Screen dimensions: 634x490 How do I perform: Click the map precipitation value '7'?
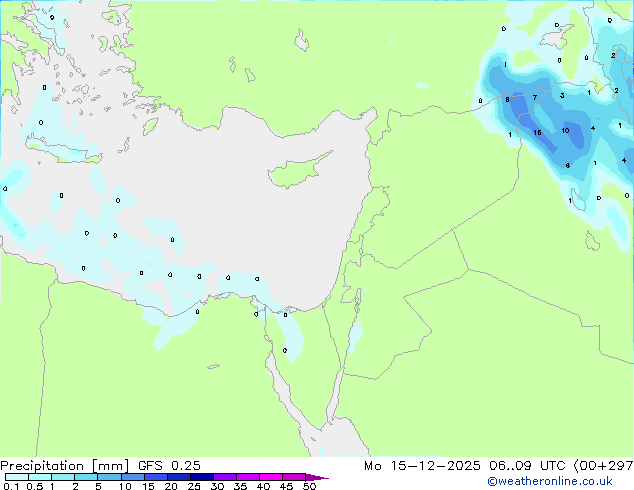(535, 97)
